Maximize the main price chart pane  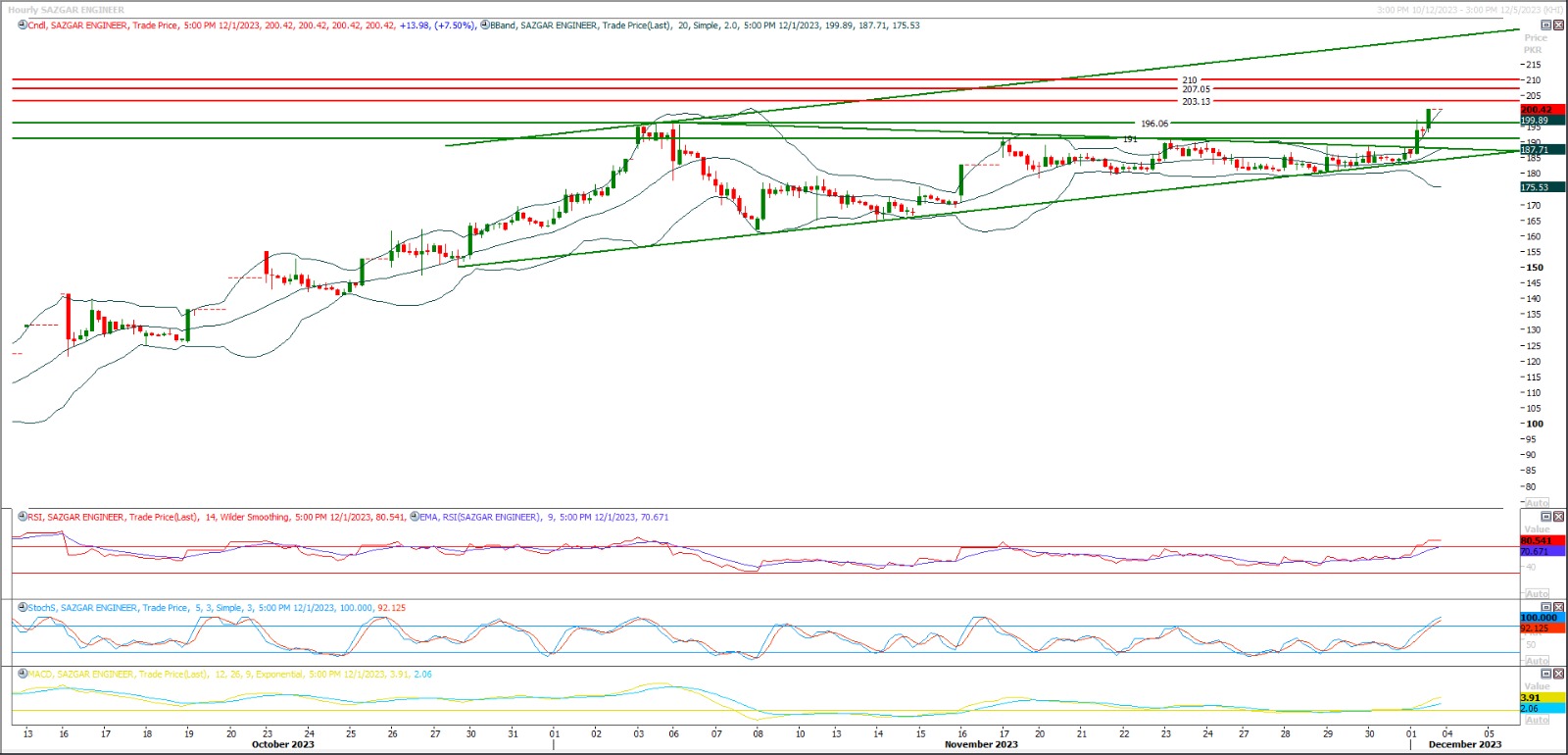pos(1546,25)
